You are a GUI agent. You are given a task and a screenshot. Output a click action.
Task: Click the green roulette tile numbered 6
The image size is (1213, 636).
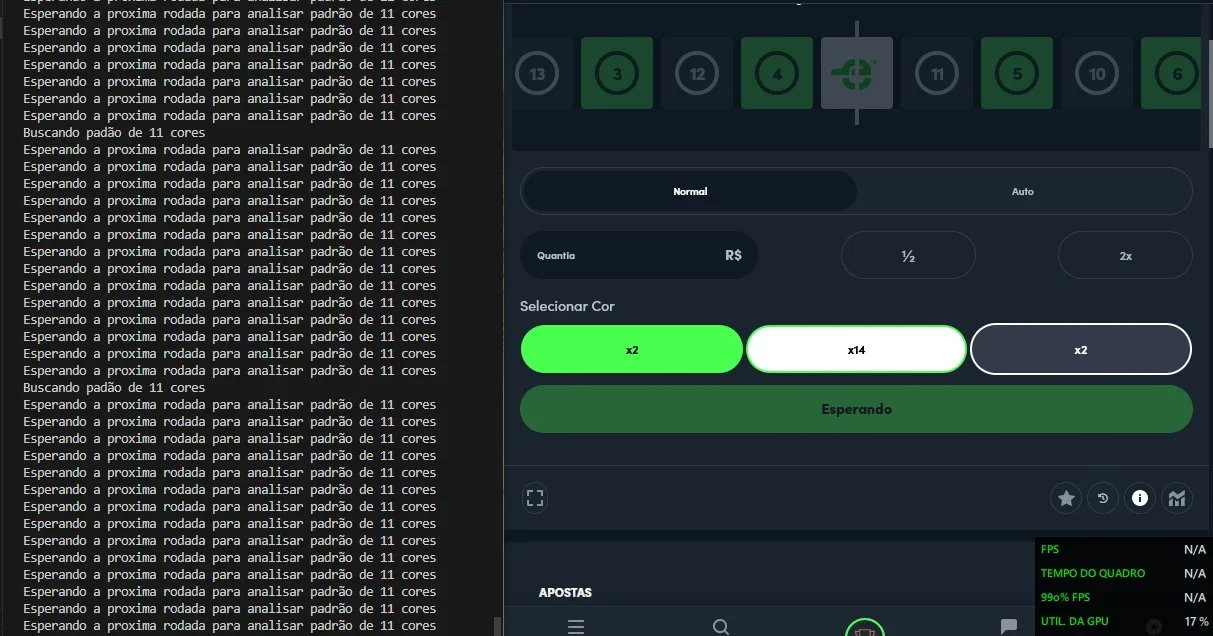click(x=1171, y=74)
